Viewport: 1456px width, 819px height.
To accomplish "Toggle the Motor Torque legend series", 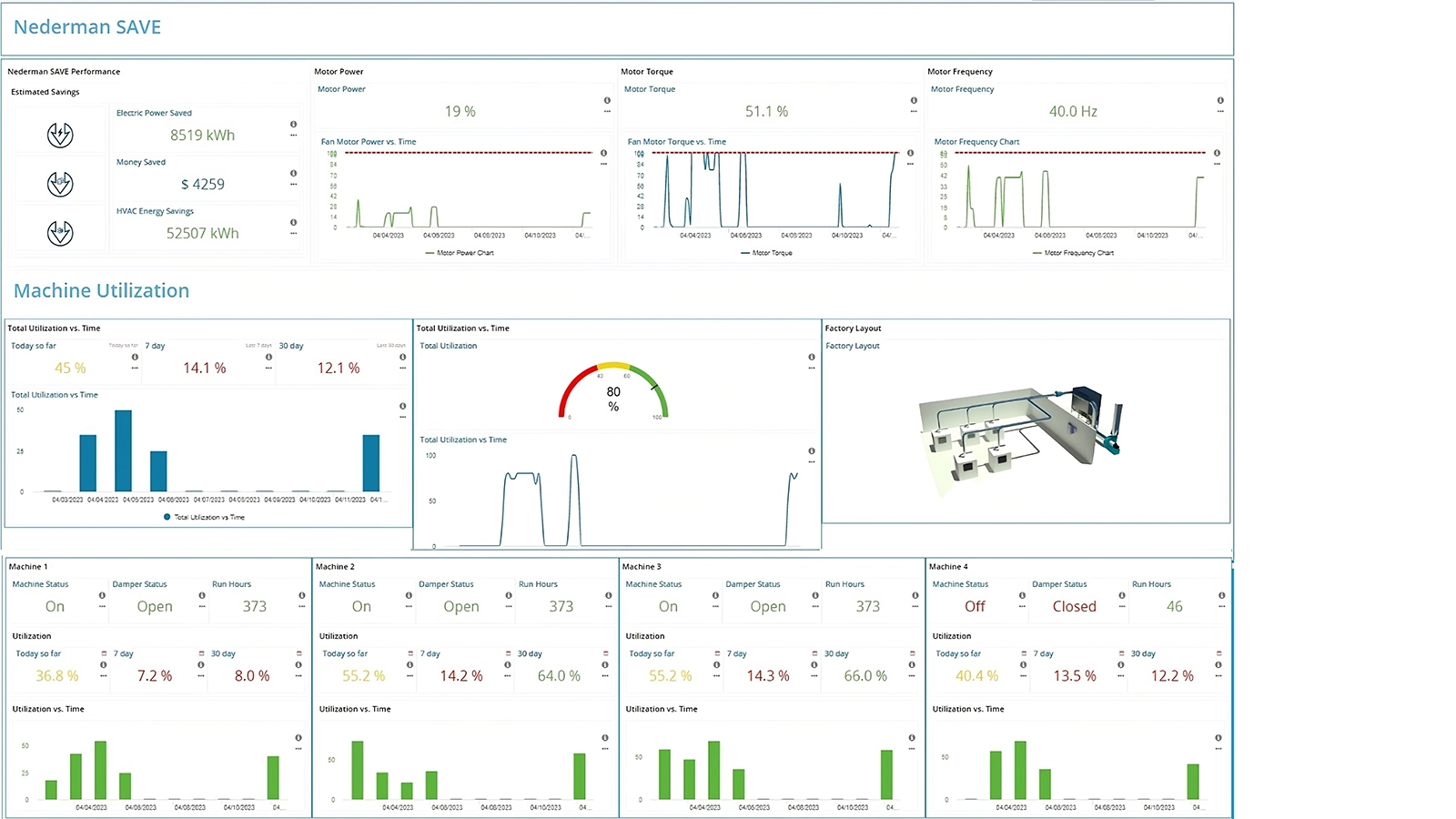I will [766, 253].
